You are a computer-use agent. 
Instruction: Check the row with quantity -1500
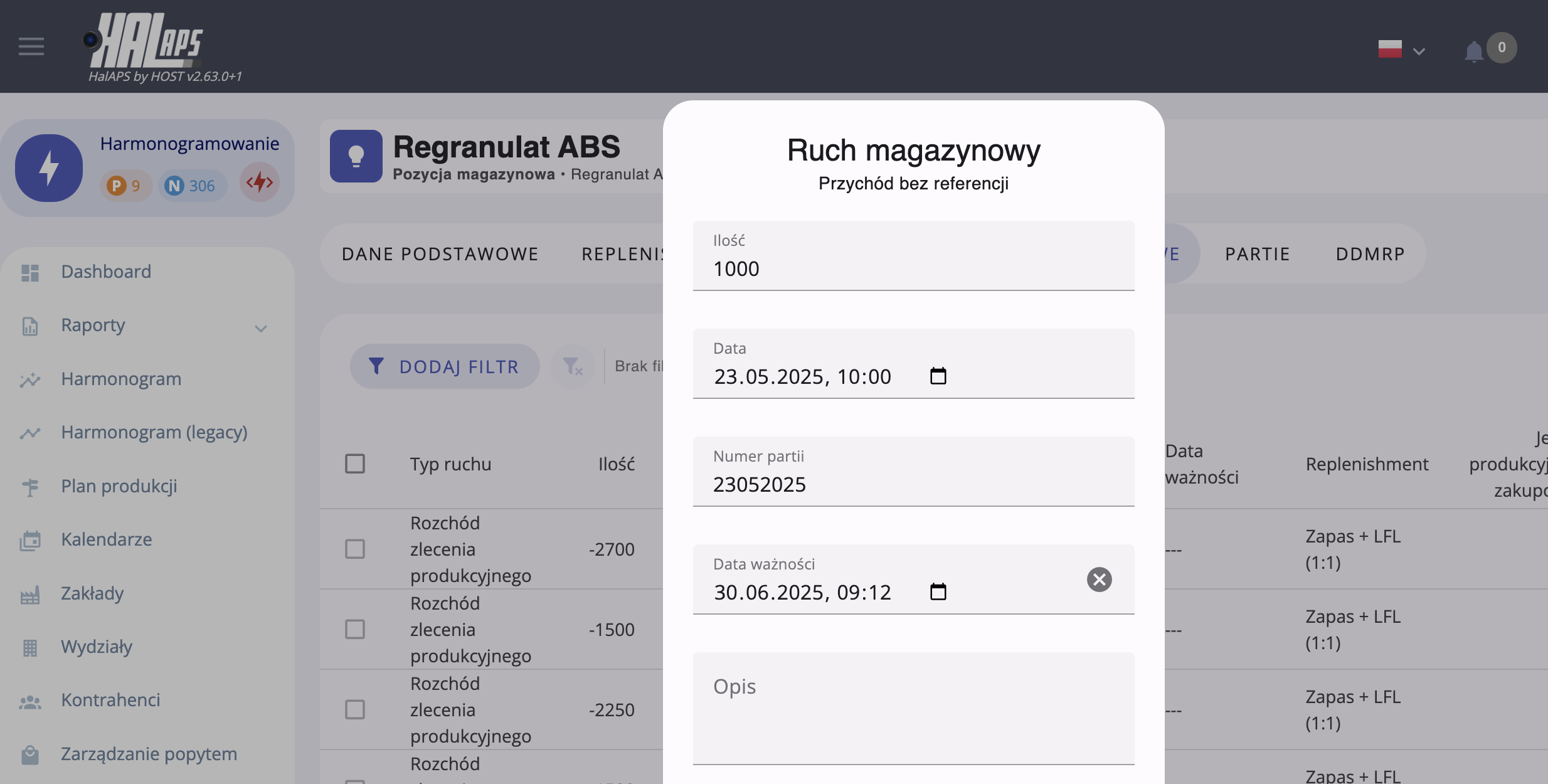click(355, 630)
